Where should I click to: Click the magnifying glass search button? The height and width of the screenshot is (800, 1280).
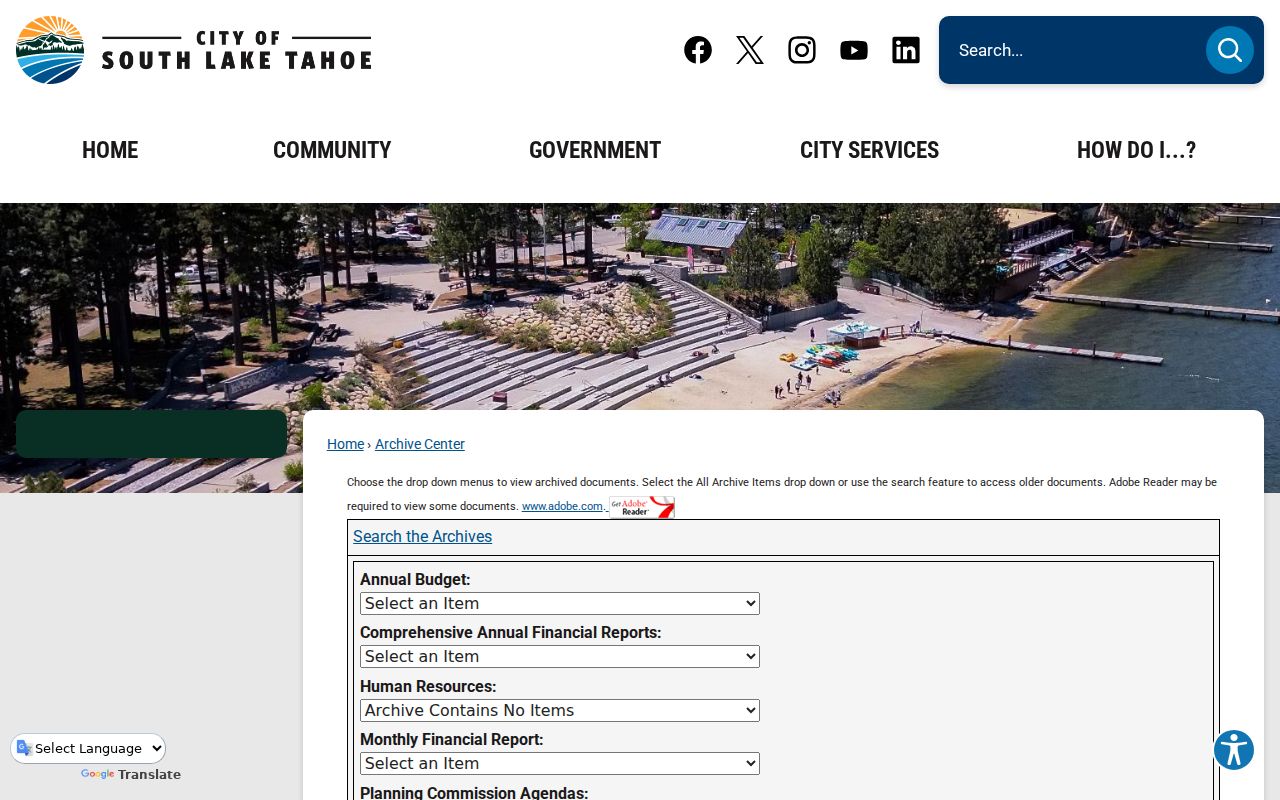1230,50
